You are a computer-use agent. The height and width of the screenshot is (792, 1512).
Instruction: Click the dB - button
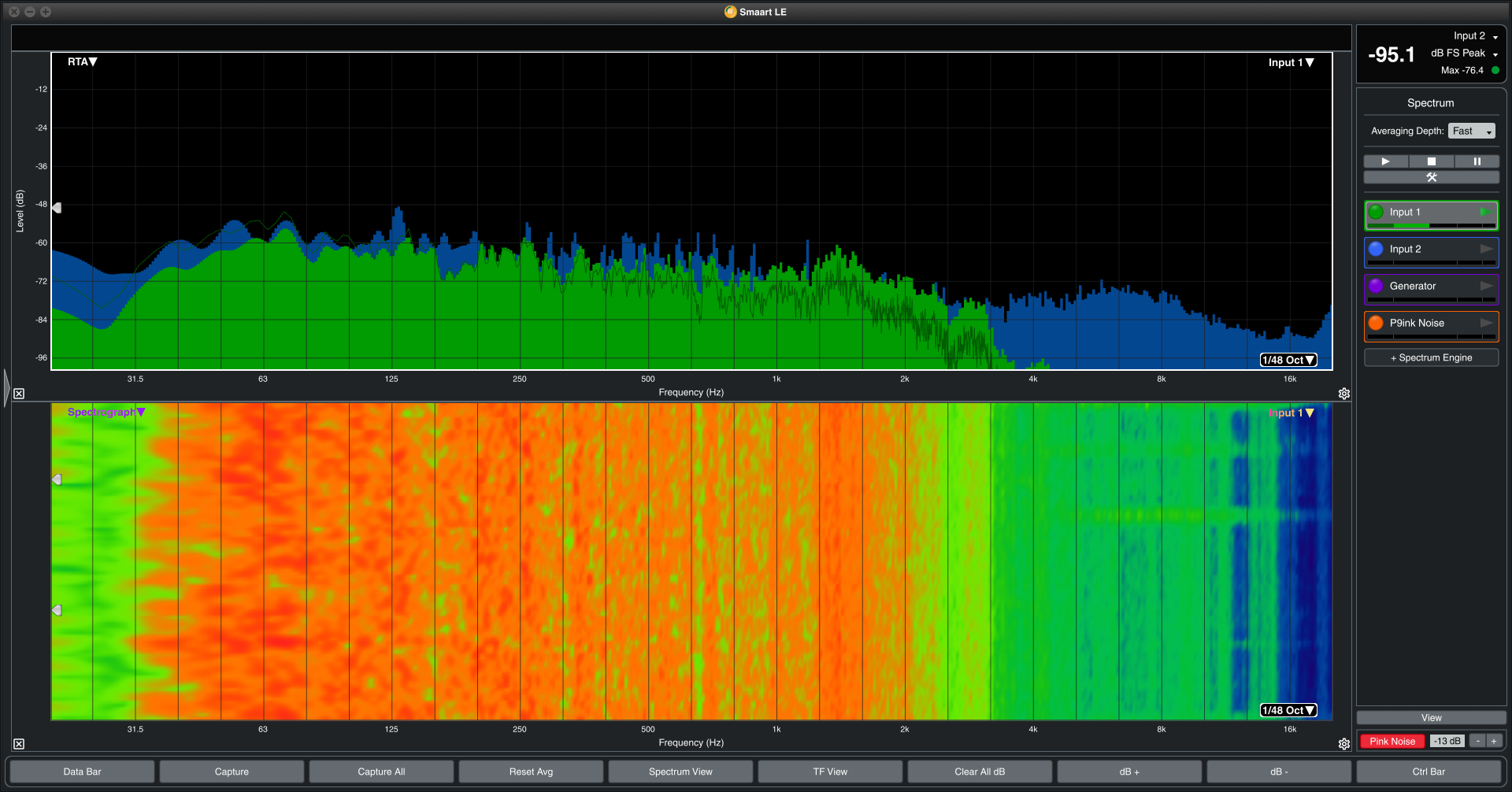click(1279, 772)
